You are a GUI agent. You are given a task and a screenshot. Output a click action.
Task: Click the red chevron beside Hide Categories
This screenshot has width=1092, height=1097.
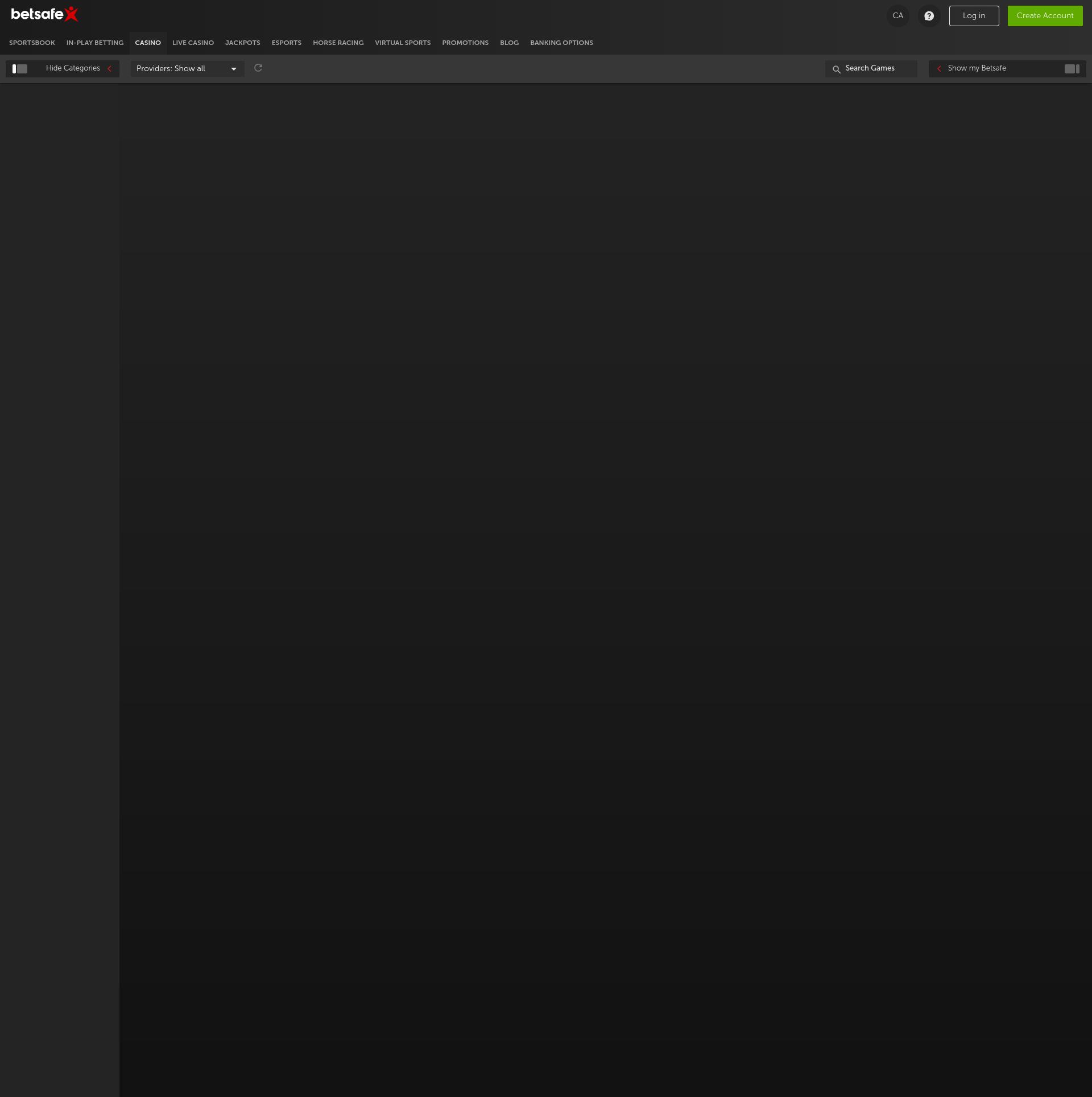(110, 69)
